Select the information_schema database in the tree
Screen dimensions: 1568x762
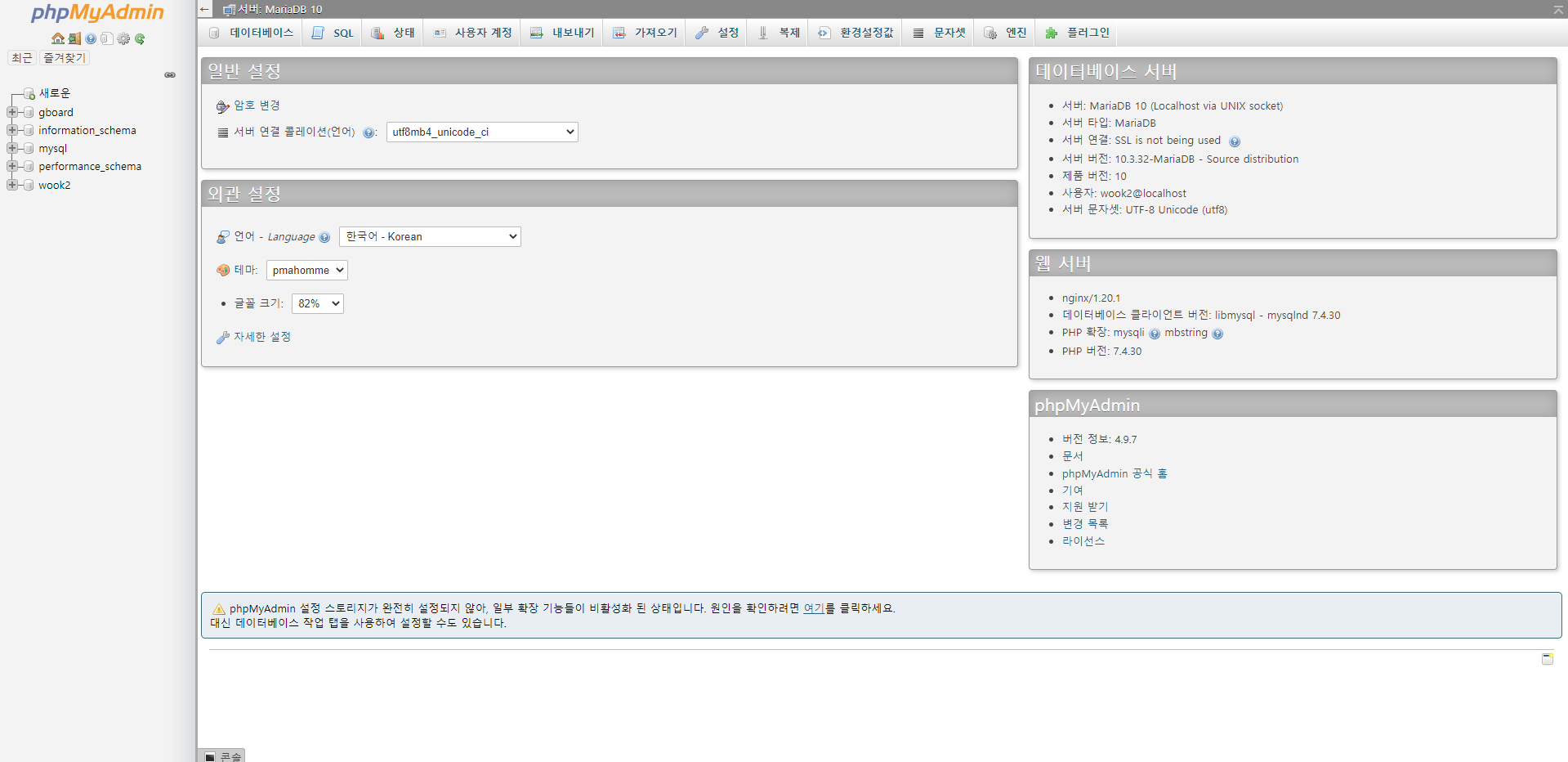[87, 130]
